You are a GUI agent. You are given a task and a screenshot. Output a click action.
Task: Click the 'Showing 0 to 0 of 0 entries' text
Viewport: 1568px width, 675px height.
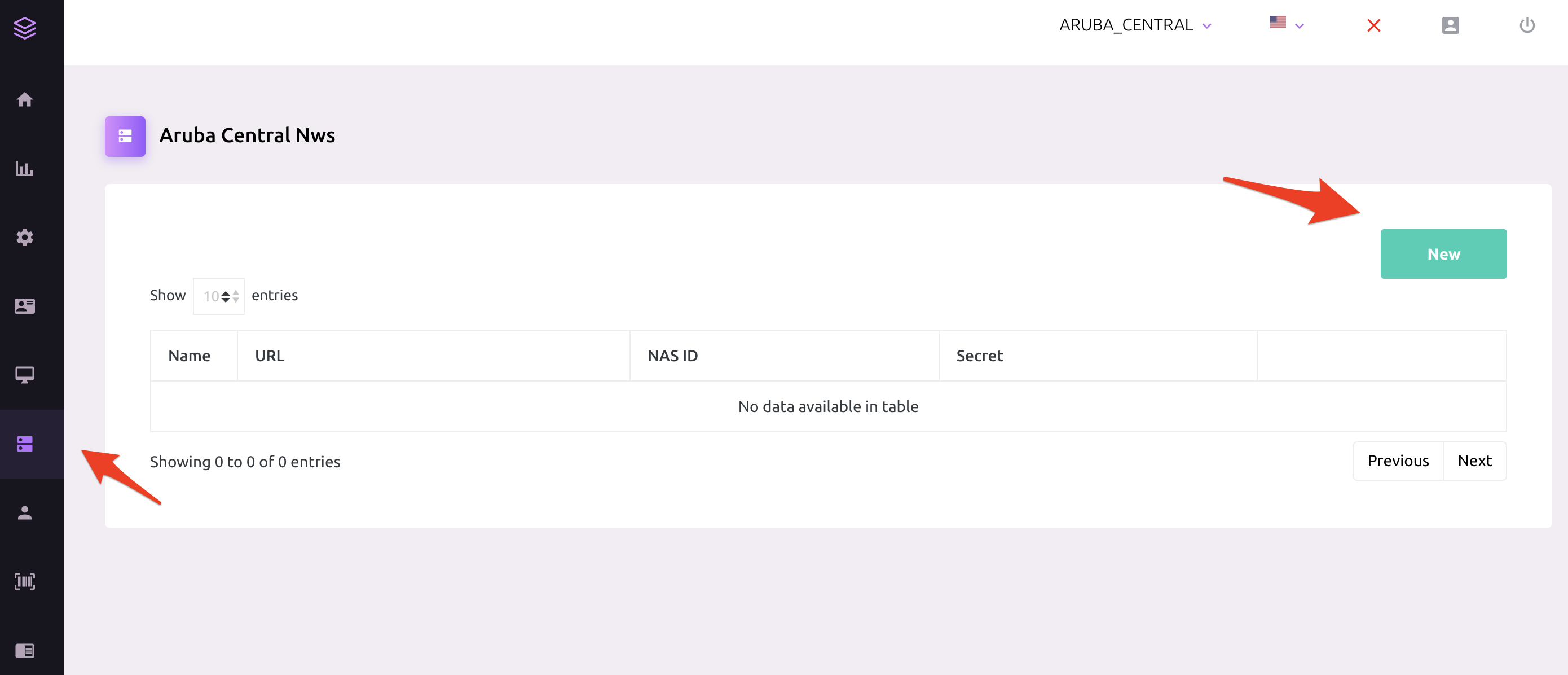pos(245,462)
